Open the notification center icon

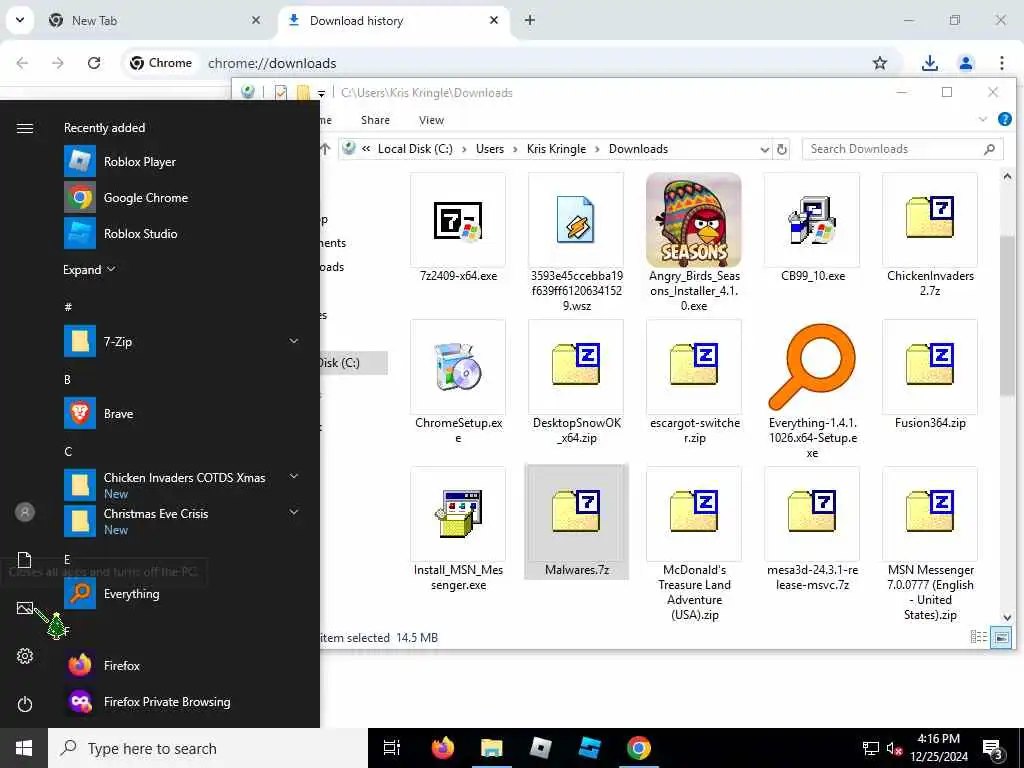(x=993, y=749)
